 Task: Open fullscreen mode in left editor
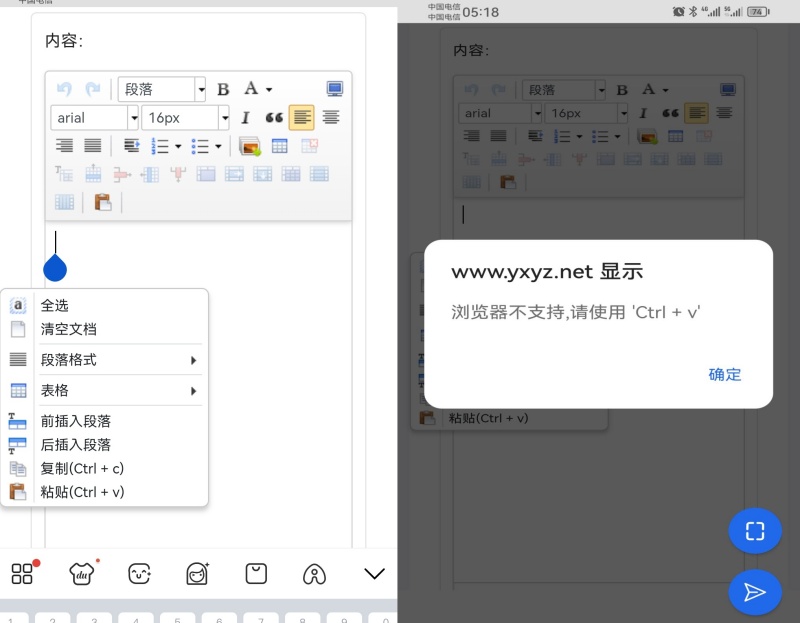[x=335, y=89]
